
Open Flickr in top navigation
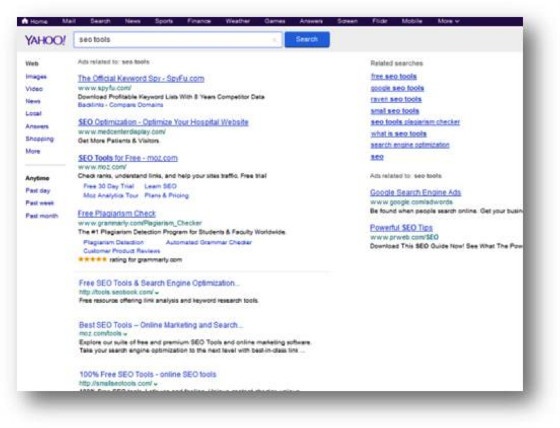pos(380,21)
